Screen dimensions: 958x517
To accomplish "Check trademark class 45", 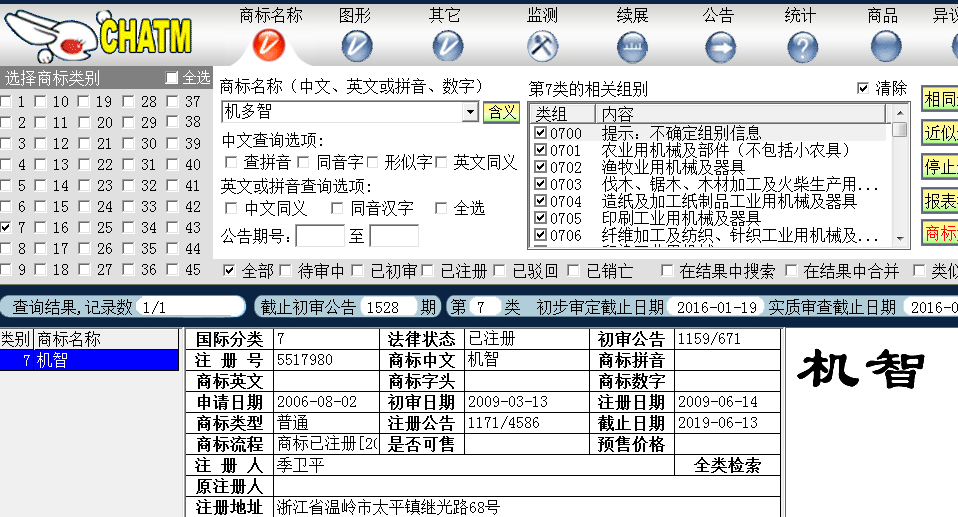I will tap(173, 270).
